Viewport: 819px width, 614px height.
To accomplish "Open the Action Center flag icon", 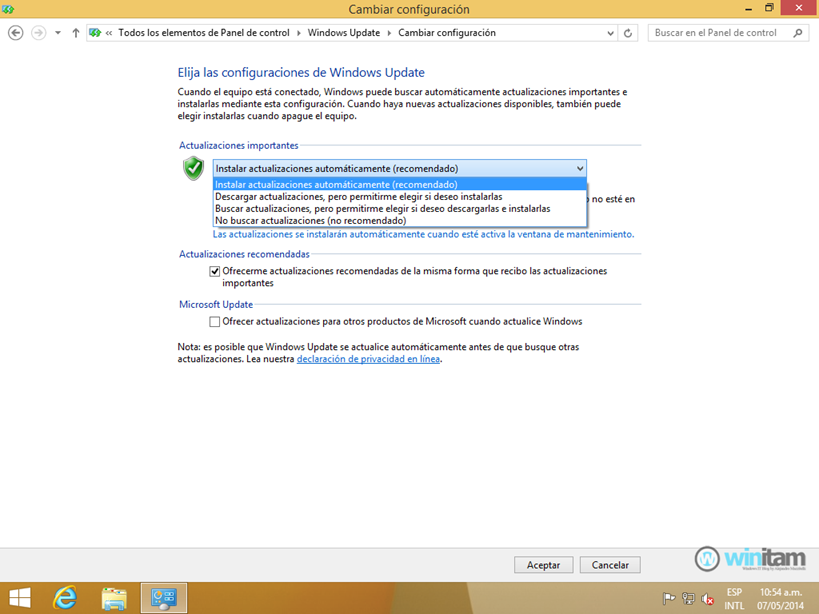I will (x=671, y=598).
